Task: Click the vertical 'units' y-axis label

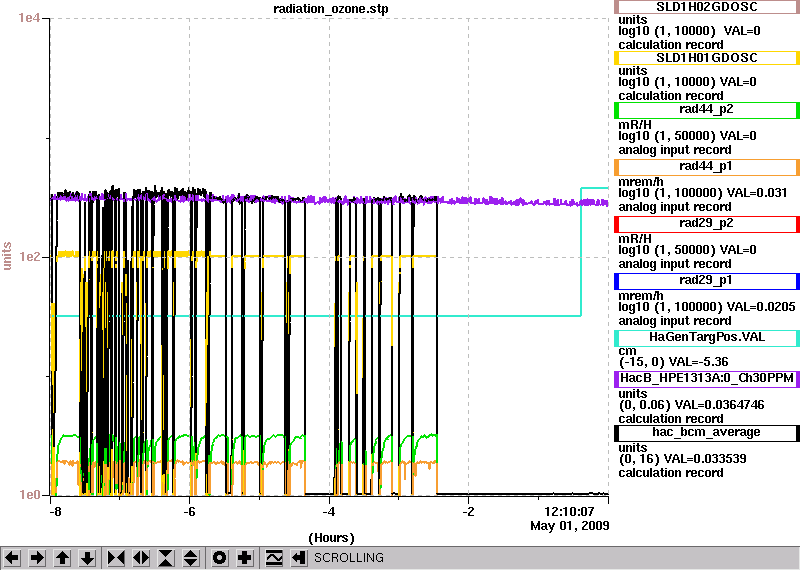Action: coord(7,256)
